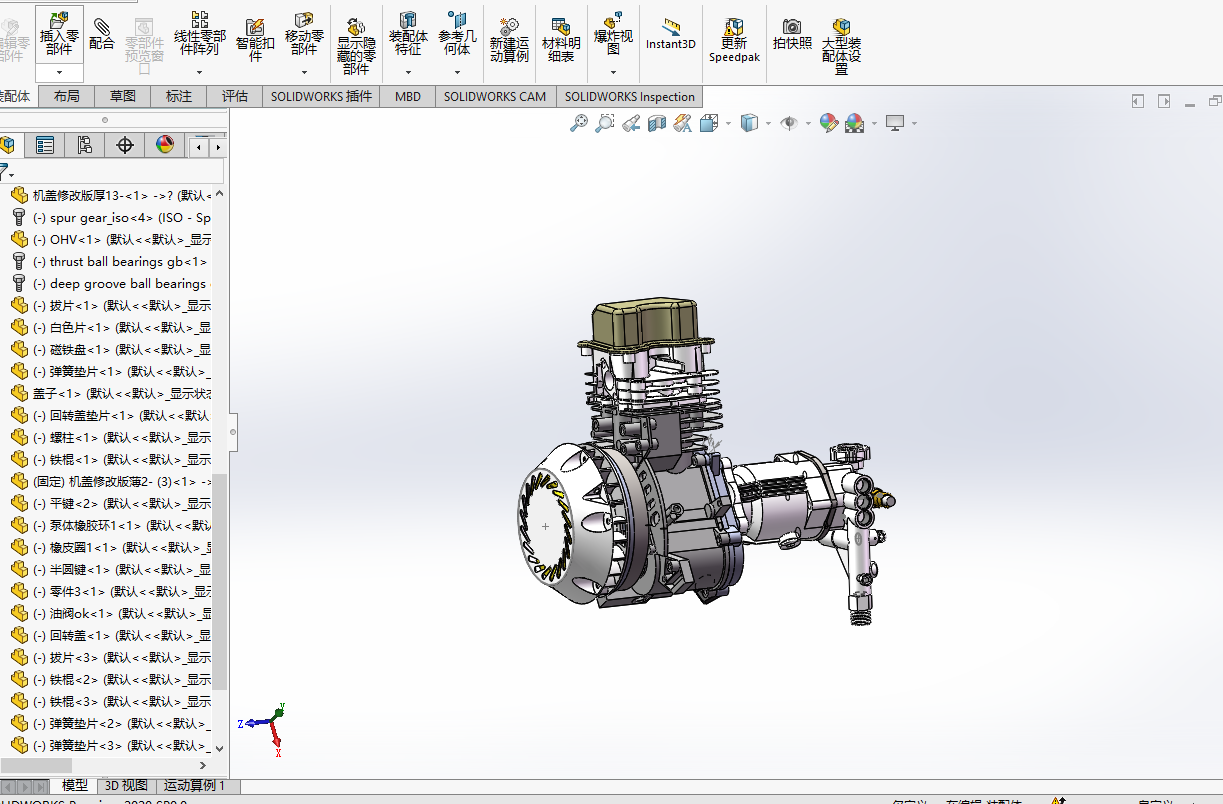Select the 配合 (Mate) paperclip tool
Viewport: 1223px width, 804px height.
tap(102, 32)
